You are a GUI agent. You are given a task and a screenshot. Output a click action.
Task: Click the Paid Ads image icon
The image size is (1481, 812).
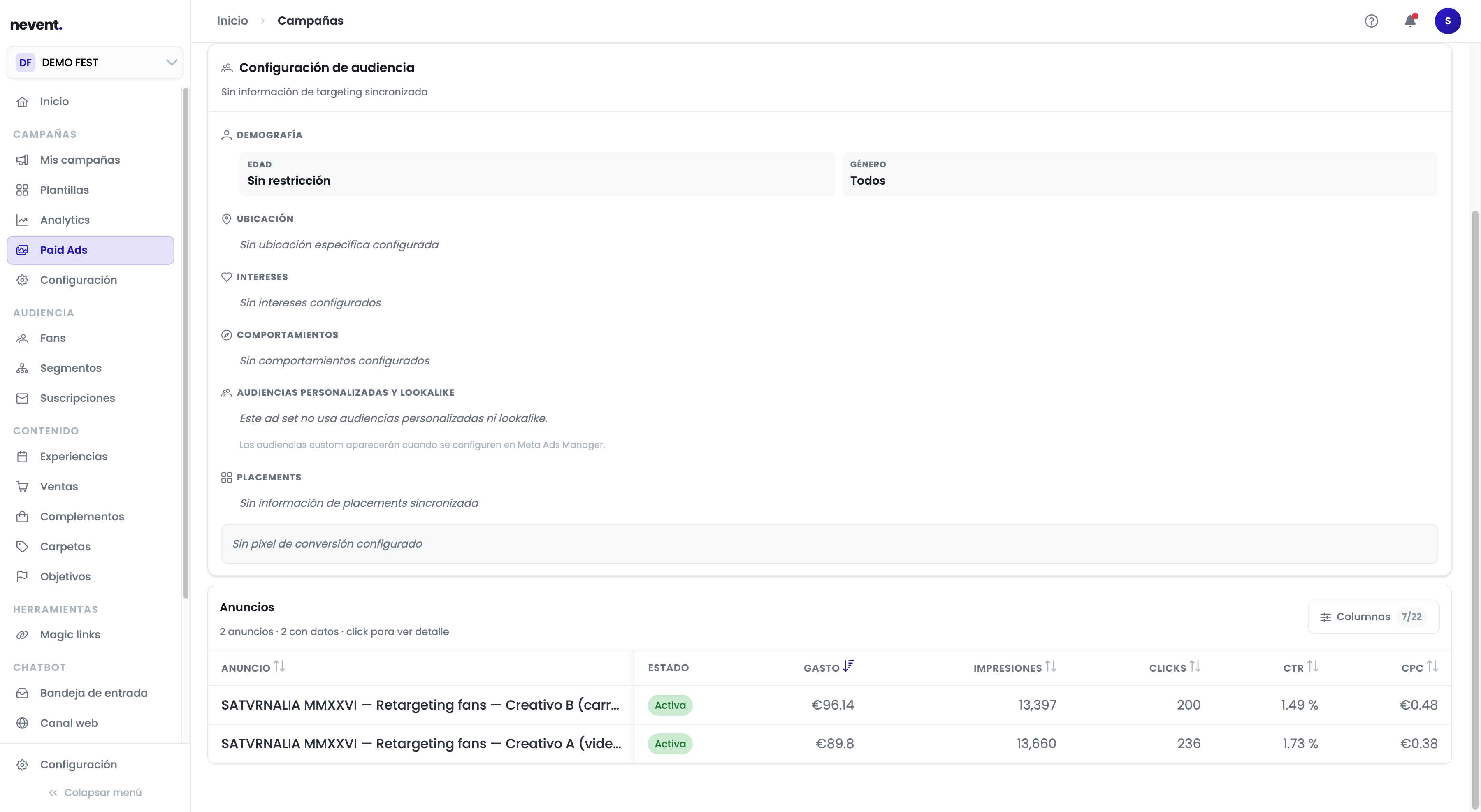pos(23,250)
